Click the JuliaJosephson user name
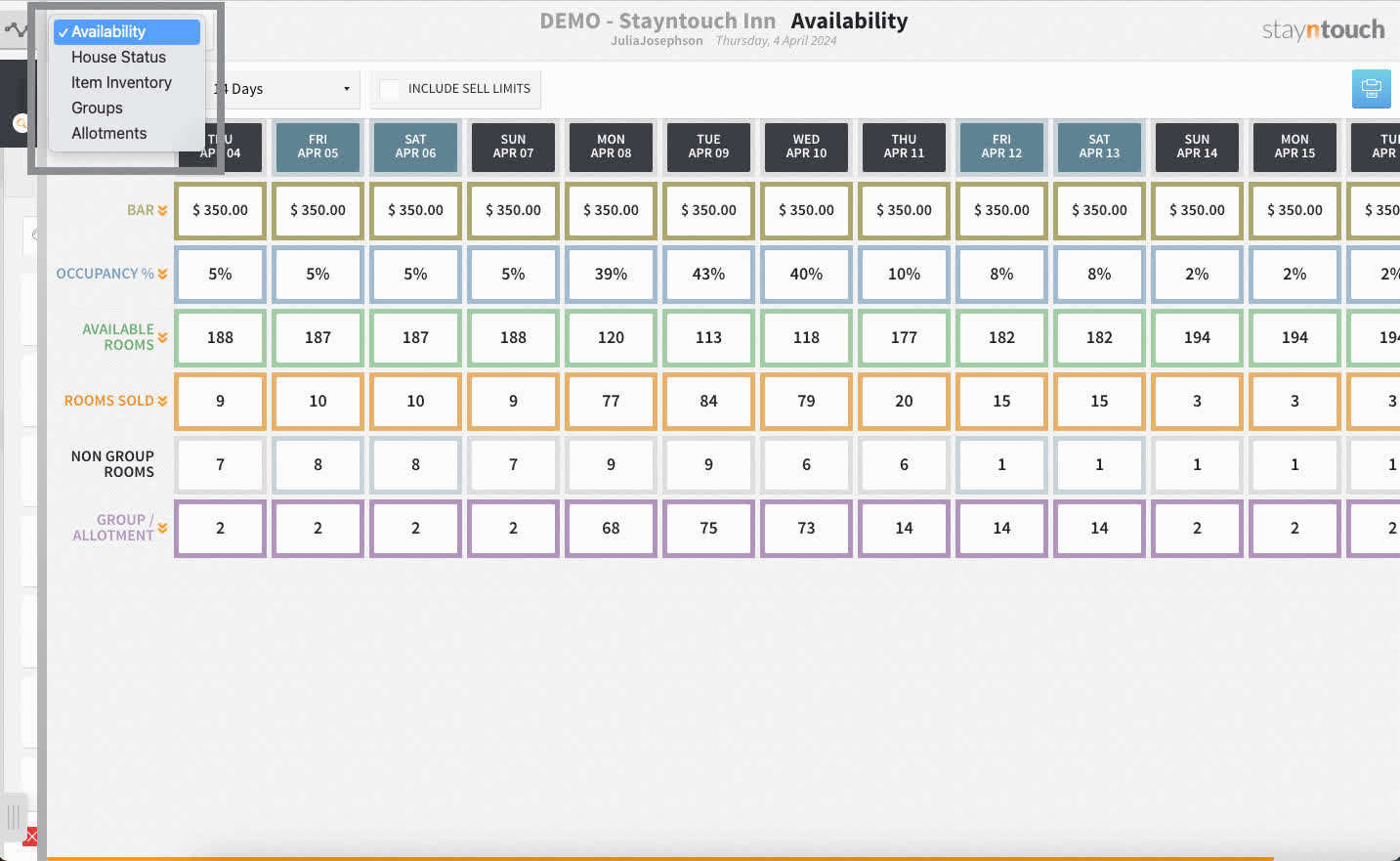The width and height of the screenshot is (1400, 861). 657,41
